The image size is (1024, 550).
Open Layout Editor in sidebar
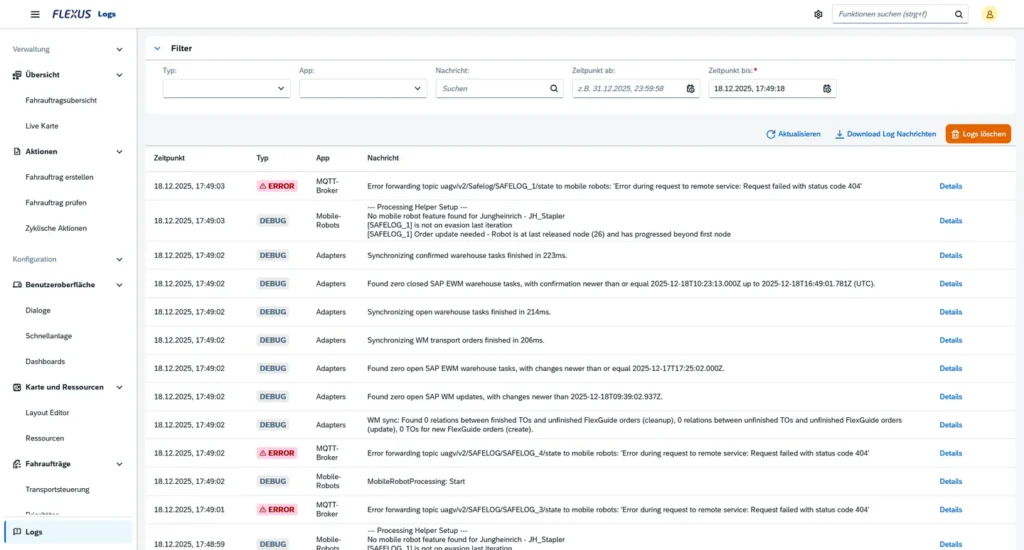[47, 413]
